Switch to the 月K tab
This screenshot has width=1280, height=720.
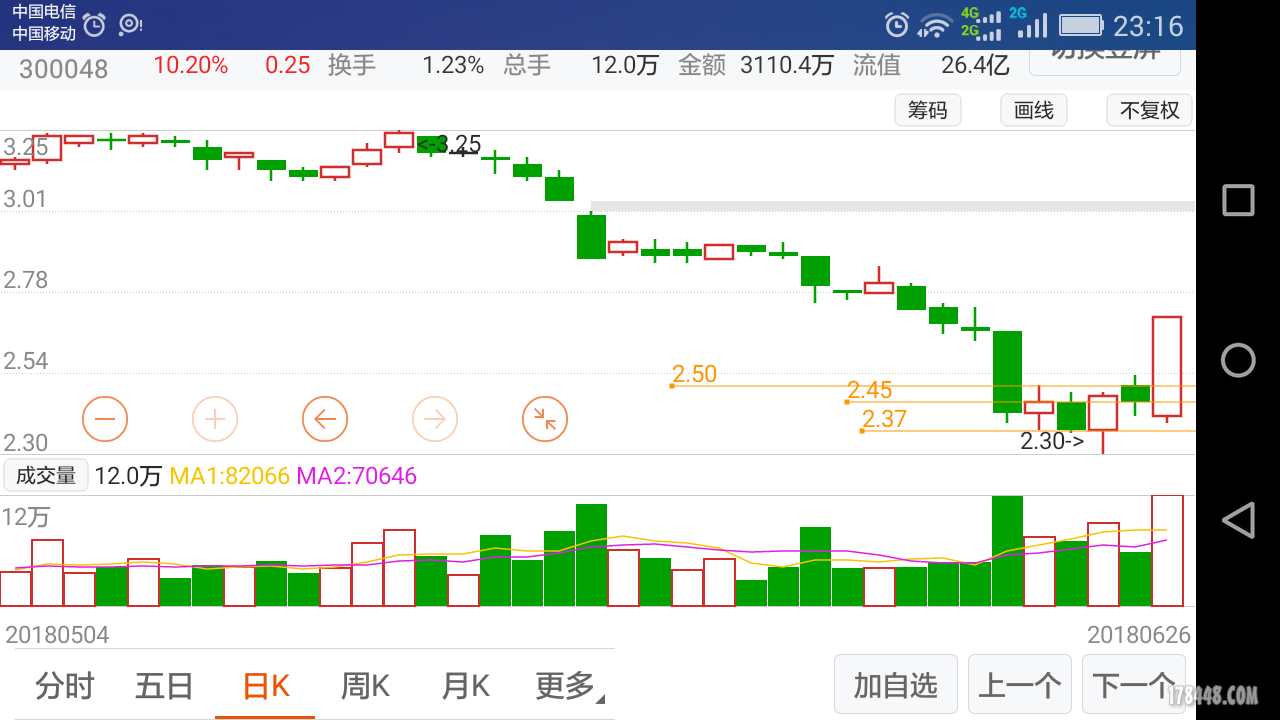tap(466, 686)
